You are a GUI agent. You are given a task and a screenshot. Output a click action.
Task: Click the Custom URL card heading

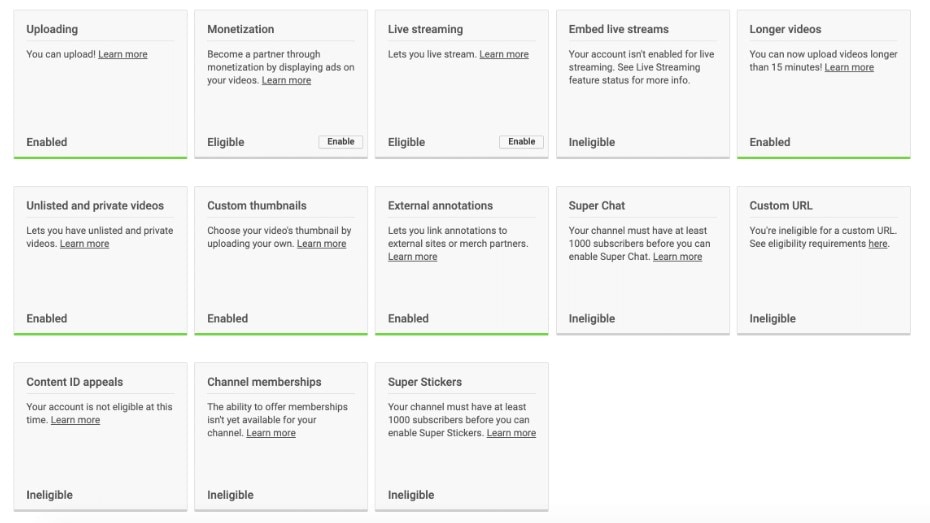[x=780, y=206]
